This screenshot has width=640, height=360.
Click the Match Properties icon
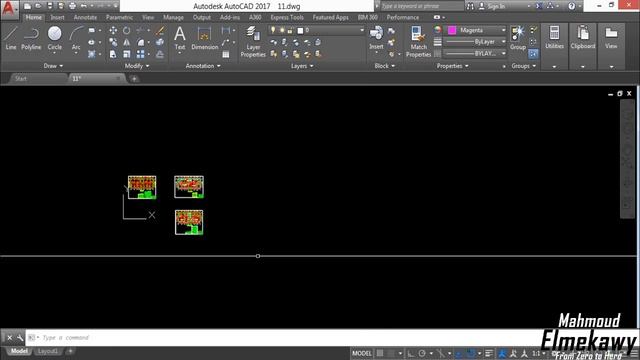(418, 42)
